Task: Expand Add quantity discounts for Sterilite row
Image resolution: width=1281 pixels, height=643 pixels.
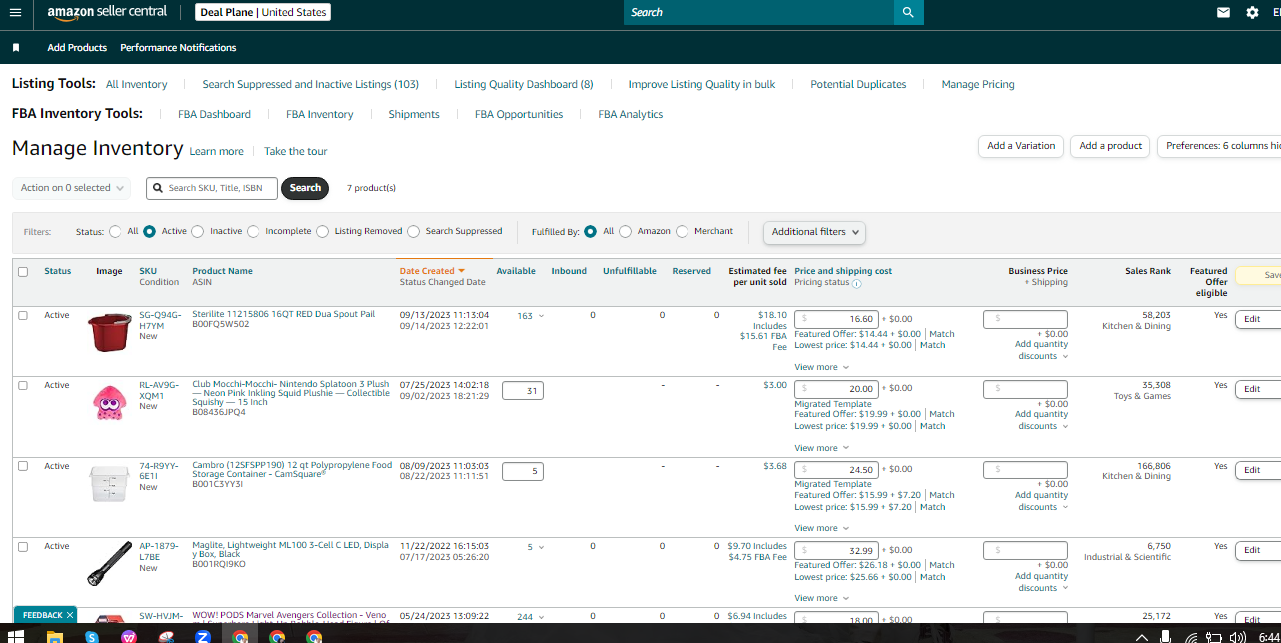Action: [x=1041, y=350]
